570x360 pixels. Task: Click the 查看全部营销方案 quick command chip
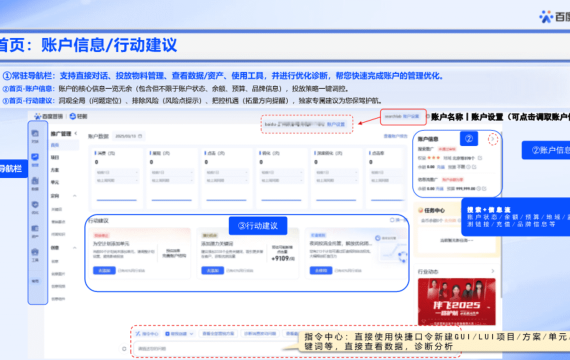(x=218, y=333)
